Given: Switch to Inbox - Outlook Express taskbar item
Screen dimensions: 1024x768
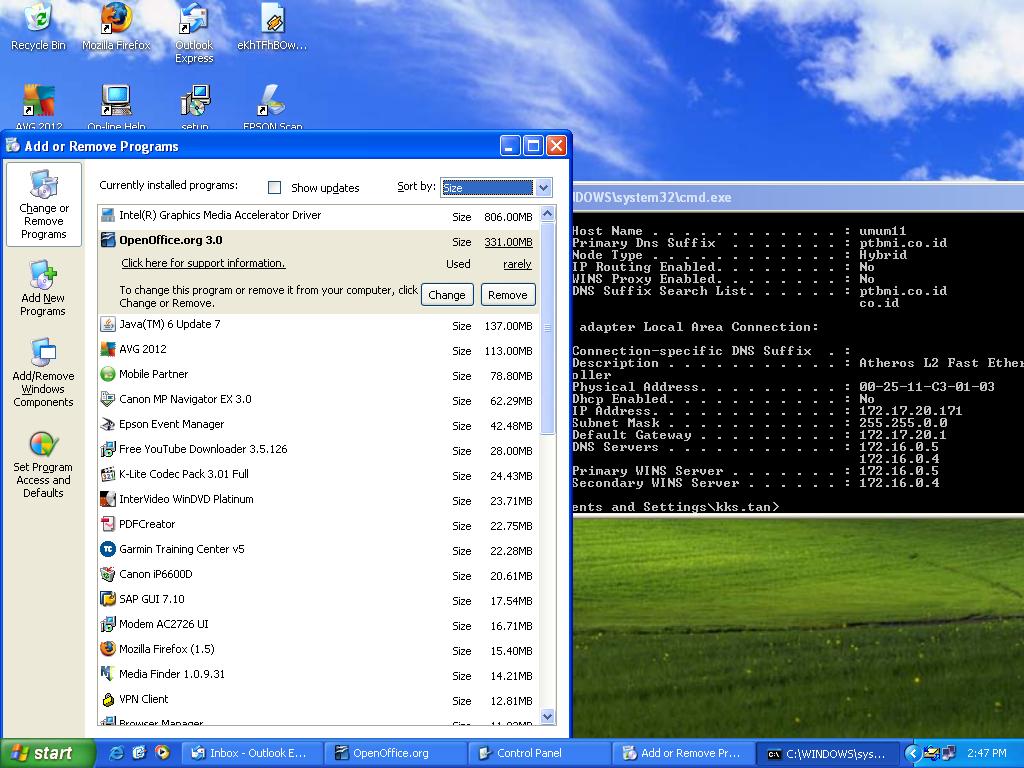Looking at the screenshot, I should tap(250, 753).
